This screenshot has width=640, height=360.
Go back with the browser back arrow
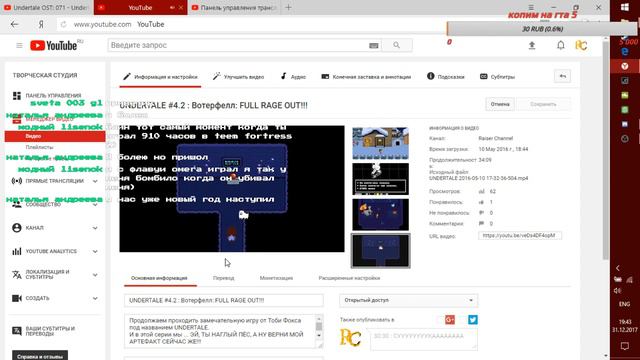tap(15, 24)
